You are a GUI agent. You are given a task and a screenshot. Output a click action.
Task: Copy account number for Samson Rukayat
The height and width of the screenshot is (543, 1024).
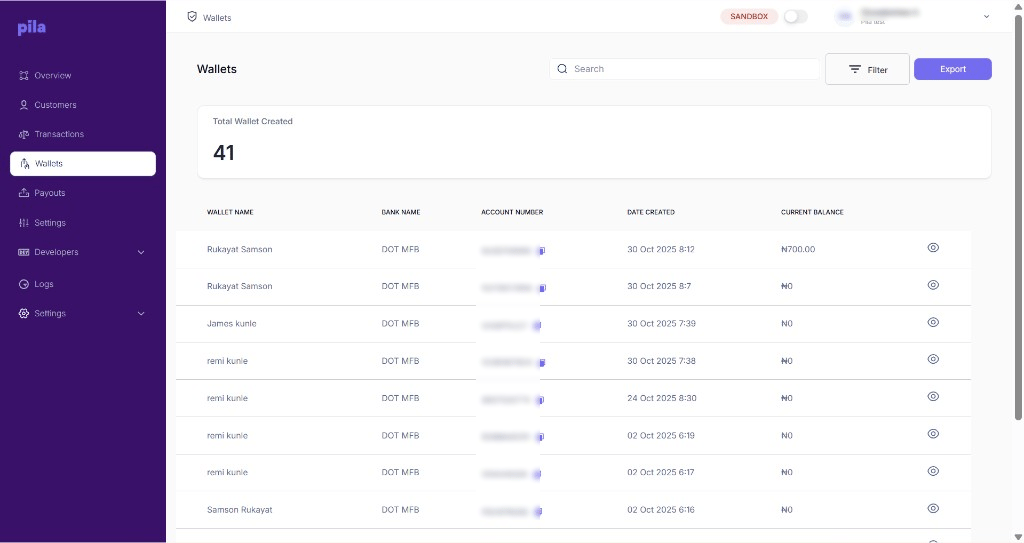point(538,511)
